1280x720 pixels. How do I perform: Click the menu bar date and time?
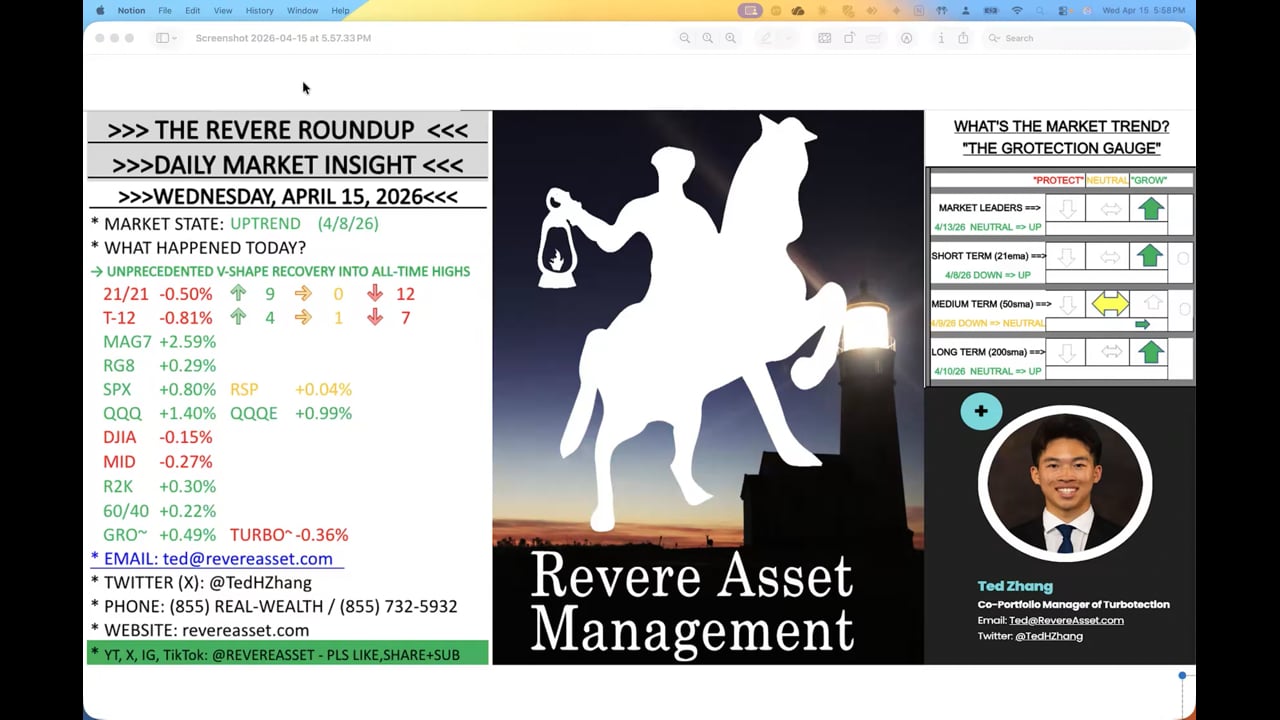coord(1145,11)
